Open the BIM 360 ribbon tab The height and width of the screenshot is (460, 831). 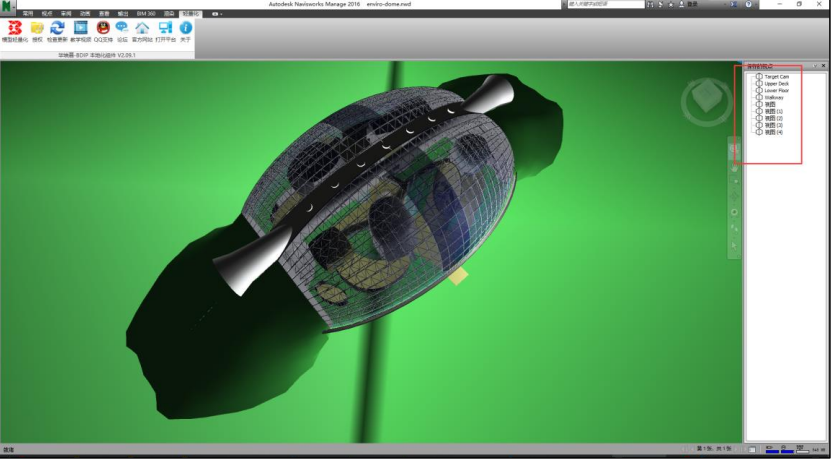[x=146, y=14]
